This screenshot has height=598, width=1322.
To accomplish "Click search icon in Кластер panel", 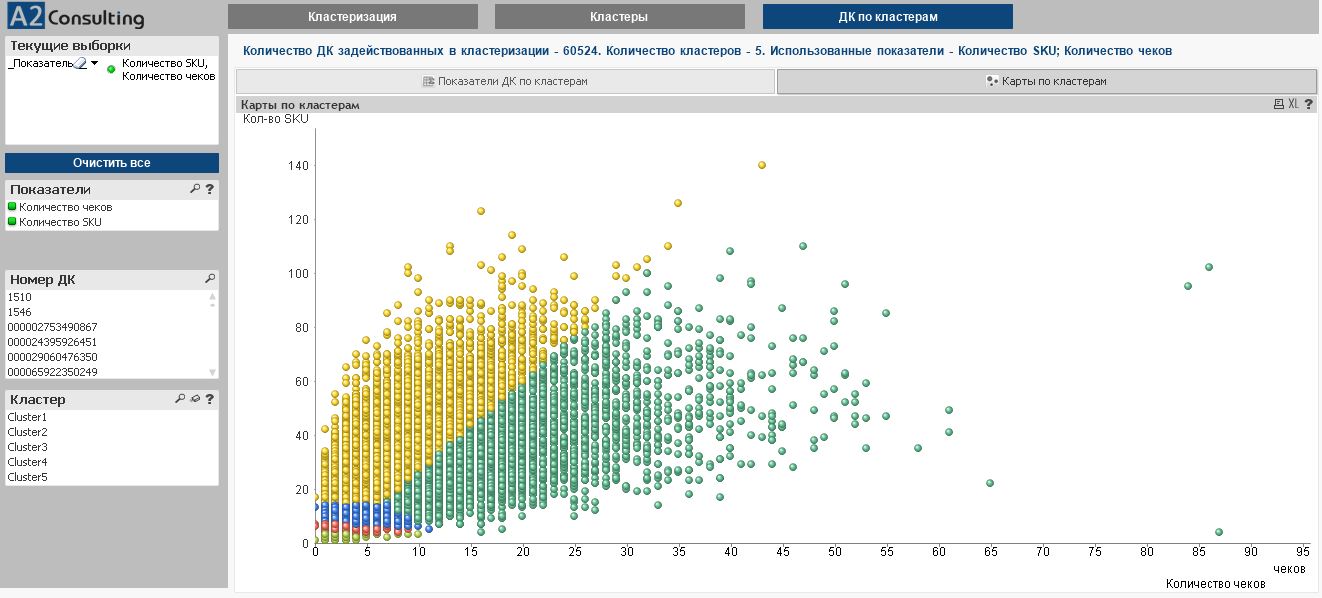I will (180, 399).
